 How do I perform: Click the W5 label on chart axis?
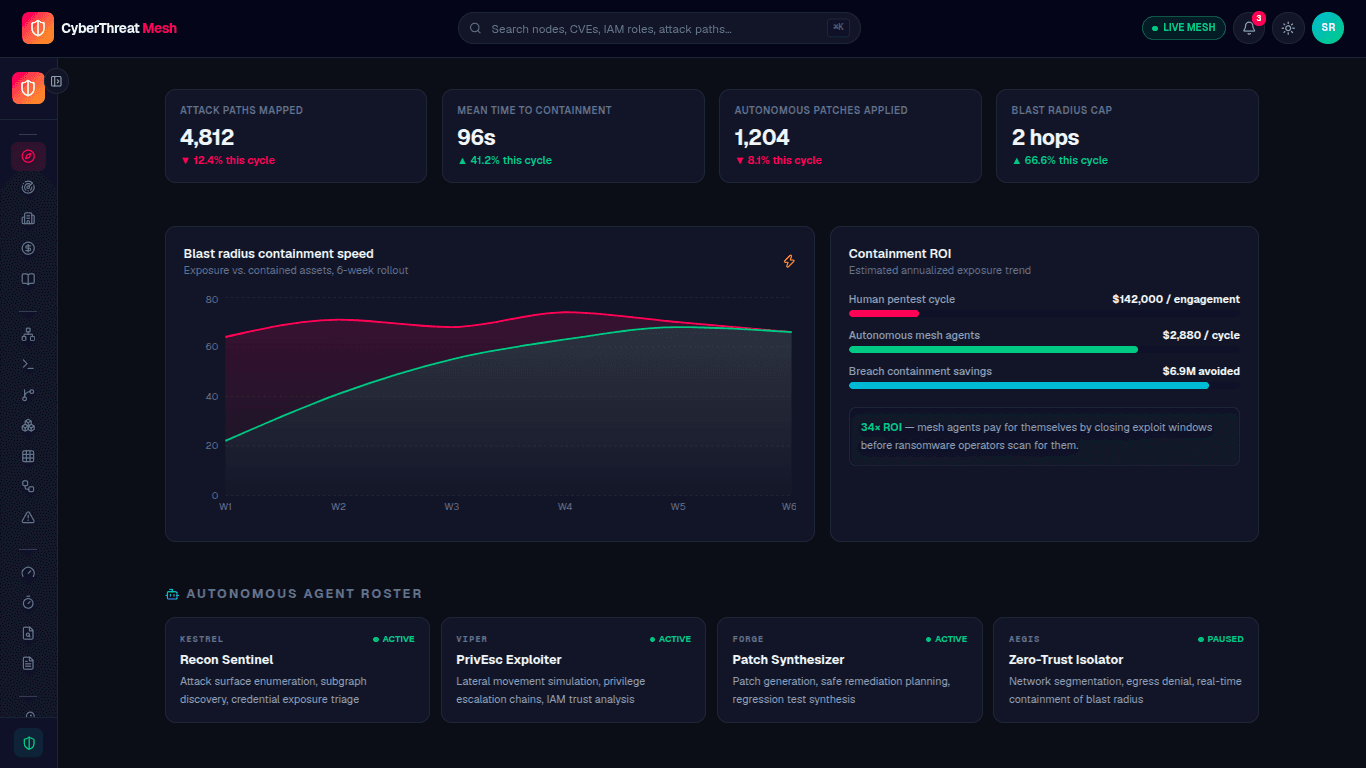coord(678,507)
